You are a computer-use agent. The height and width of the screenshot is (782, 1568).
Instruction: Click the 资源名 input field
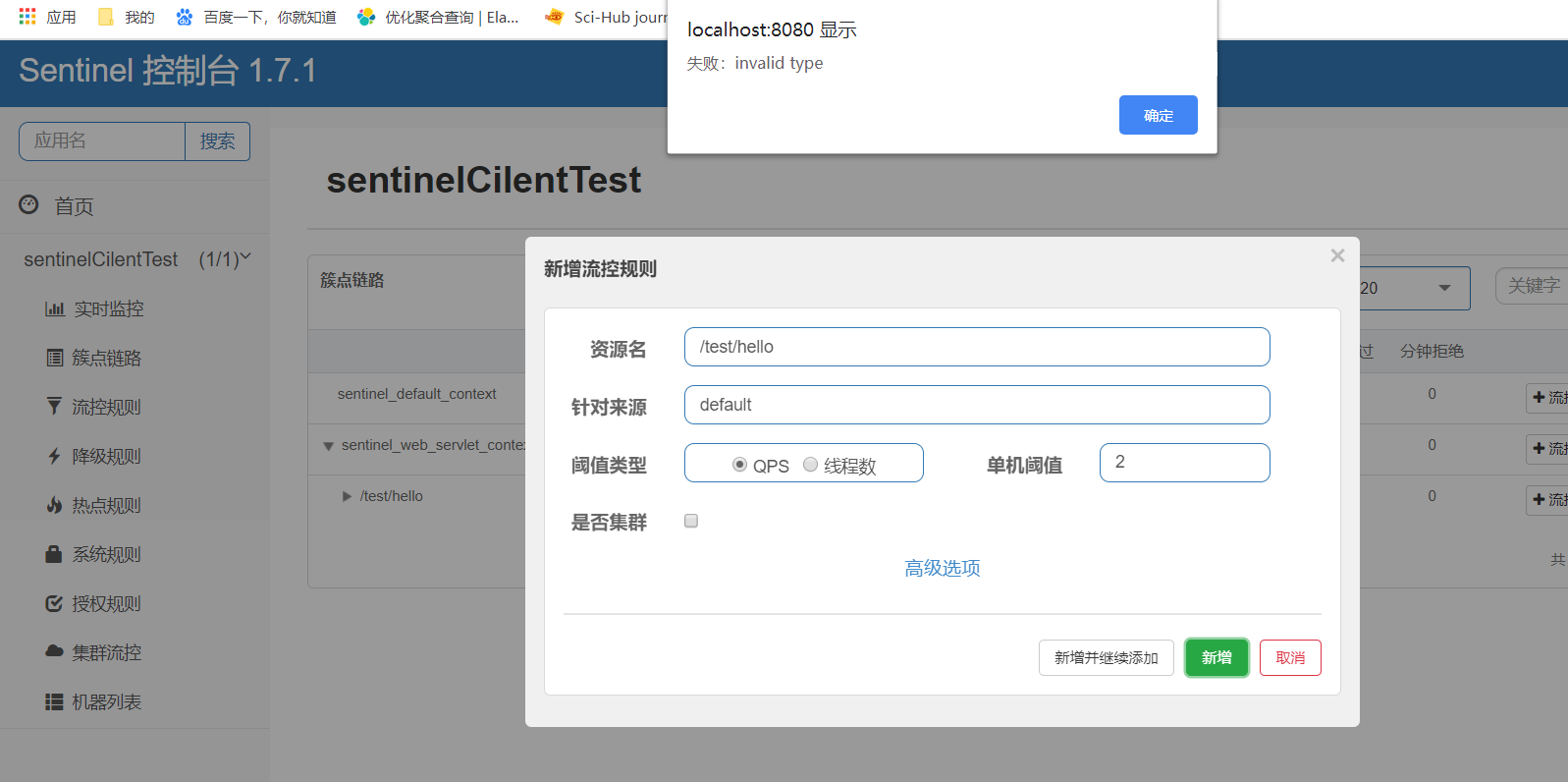click(977, 347)
